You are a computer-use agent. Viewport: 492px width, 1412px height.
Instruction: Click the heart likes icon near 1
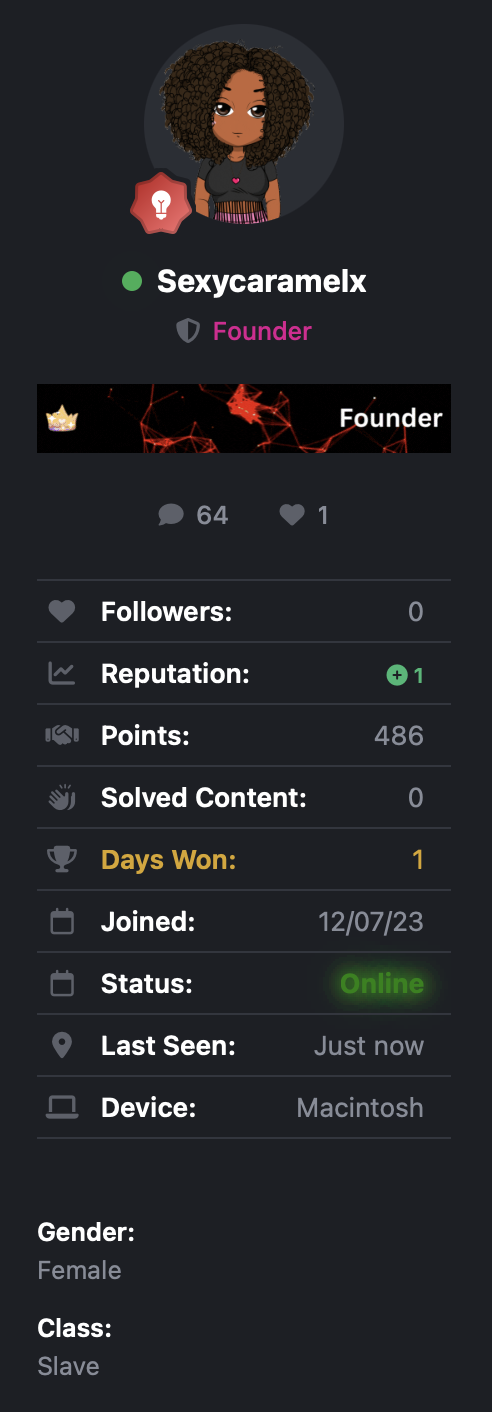[x=292, y=515]
